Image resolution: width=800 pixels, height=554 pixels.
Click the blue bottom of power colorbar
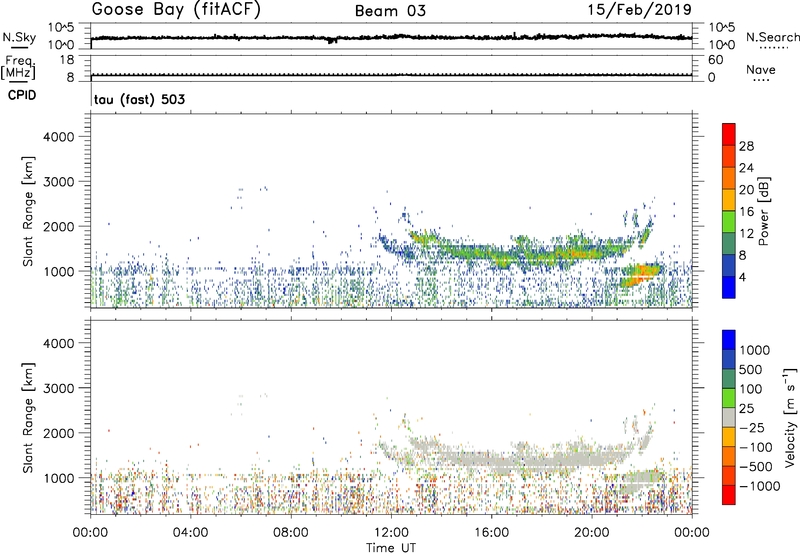729,288
